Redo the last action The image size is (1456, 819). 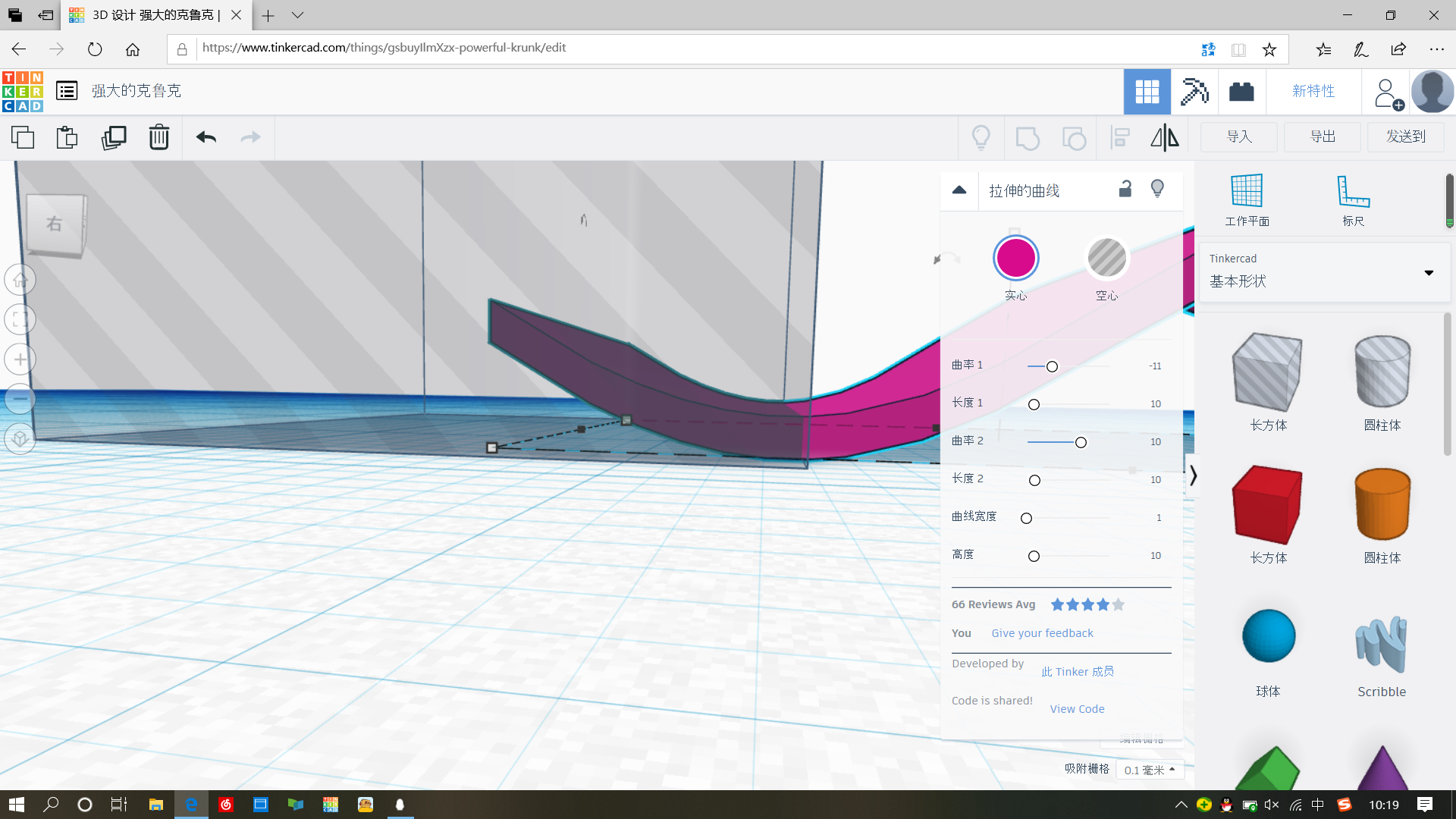point(250,137)
